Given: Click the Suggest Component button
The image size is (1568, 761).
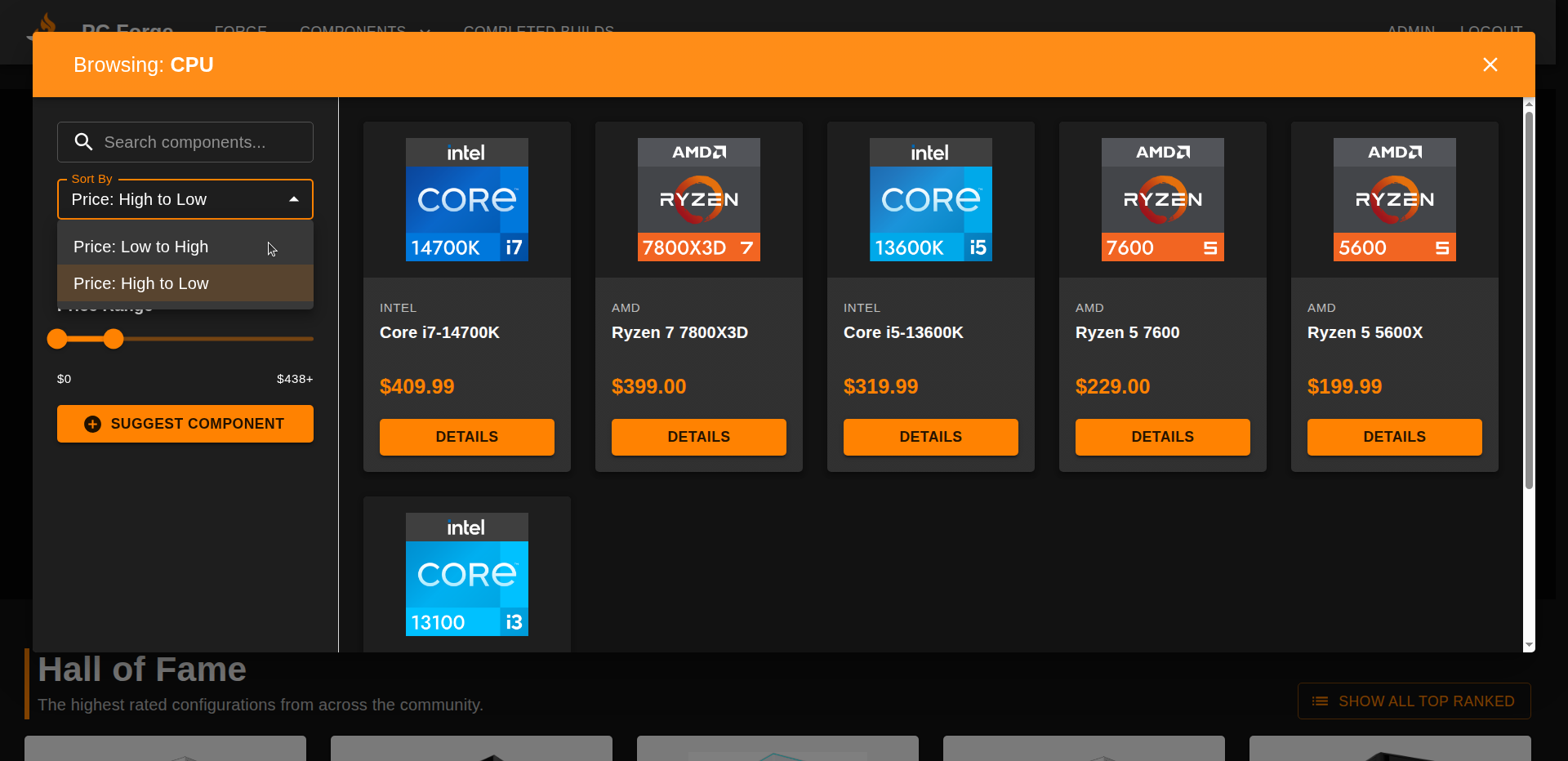Looking at the screenshot, I should [x=185, y=424].
